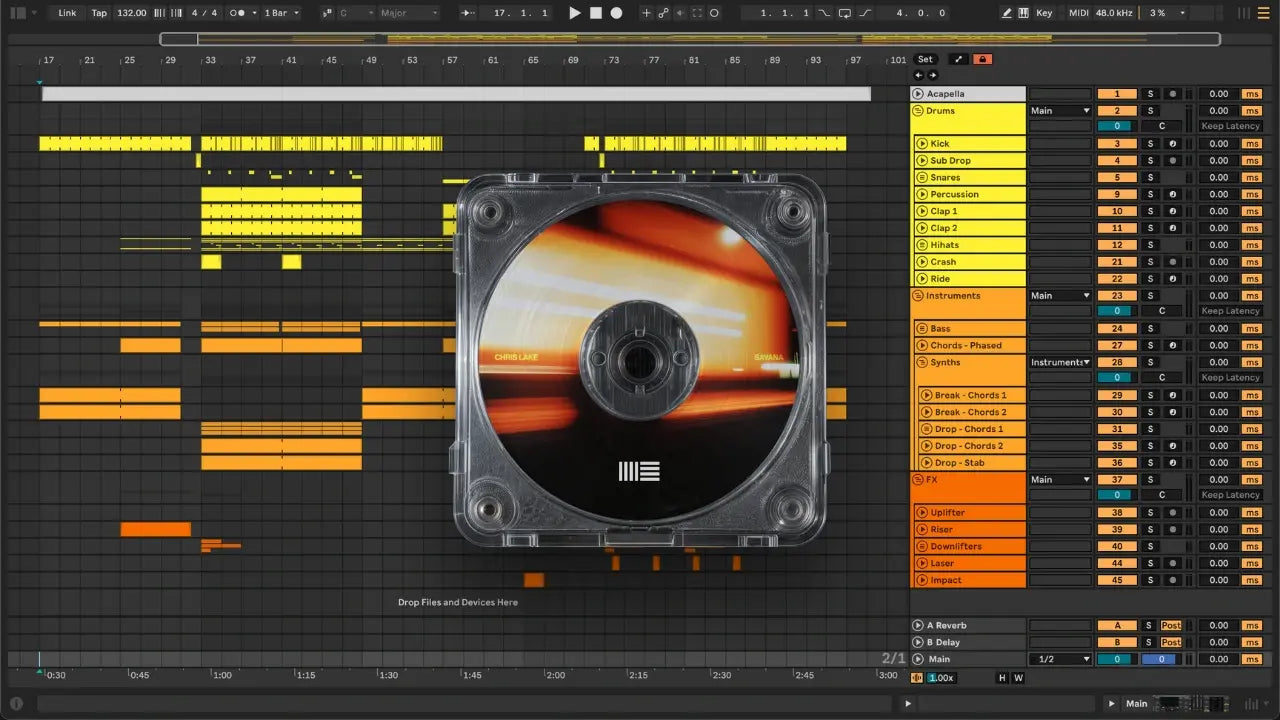This screenshot has width=1280, height=720.
Task: Unfold the Kick track
Action: 922,144
